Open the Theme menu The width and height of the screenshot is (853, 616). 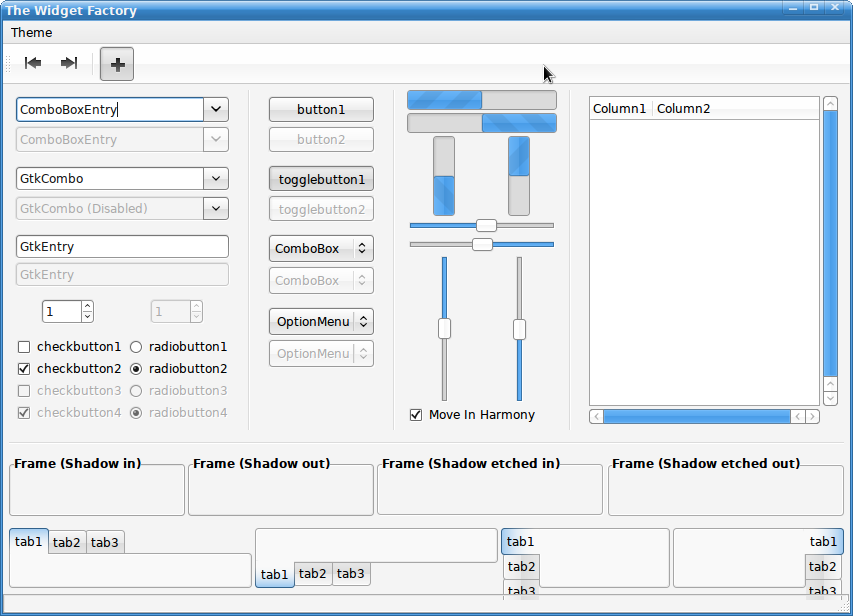tap(32, 33)
